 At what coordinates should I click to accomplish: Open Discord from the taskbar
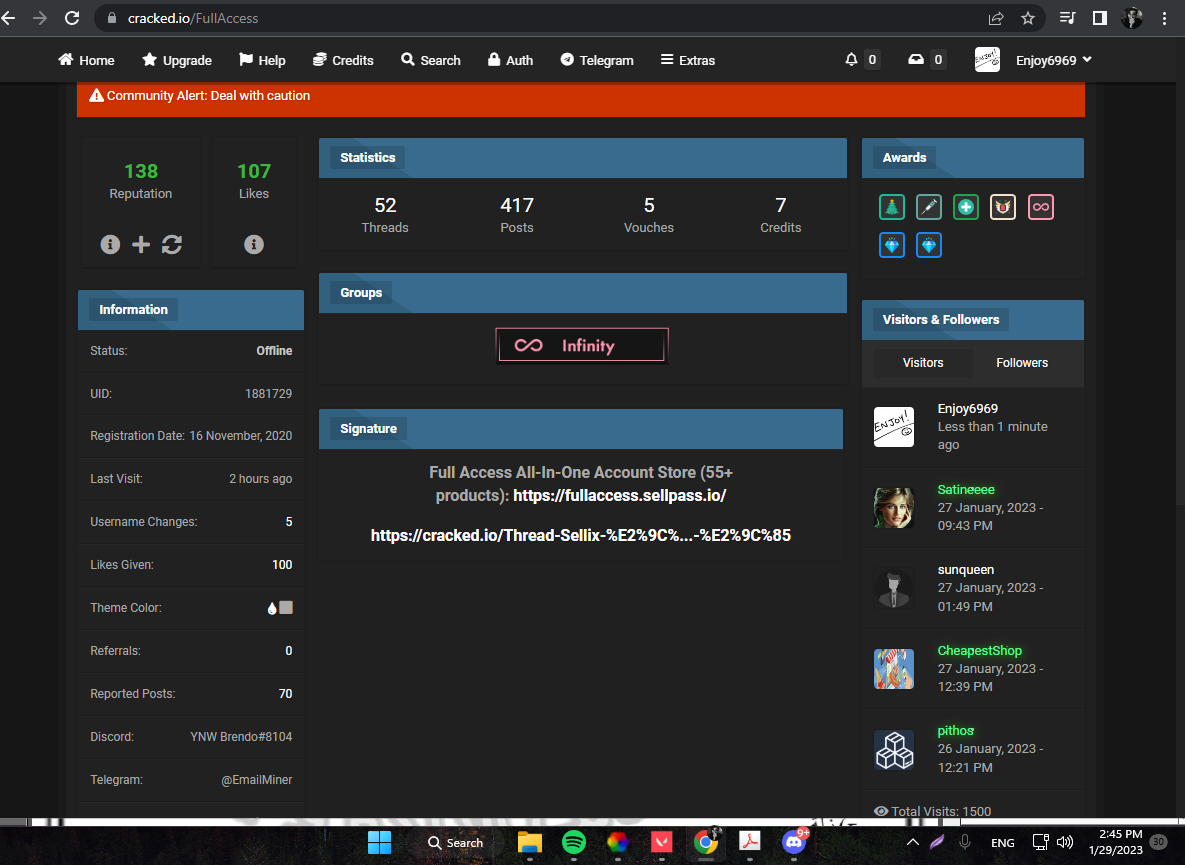coord(794,842)
